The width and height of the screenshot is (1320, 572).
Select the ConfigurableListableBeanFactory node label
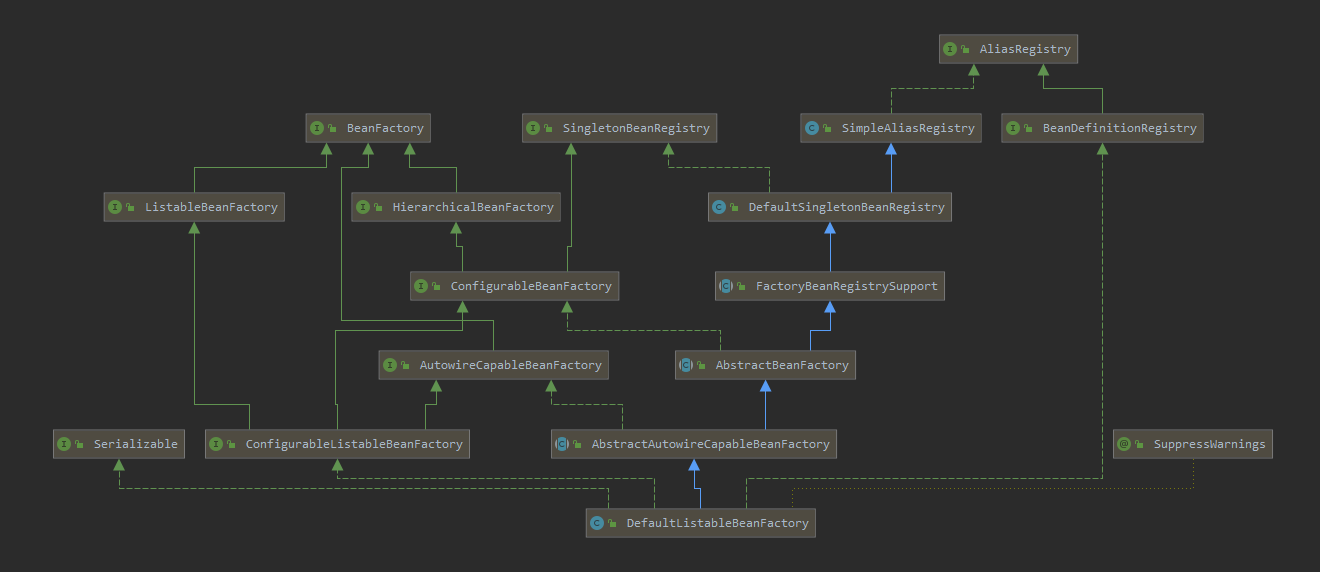tap(354, 444)
